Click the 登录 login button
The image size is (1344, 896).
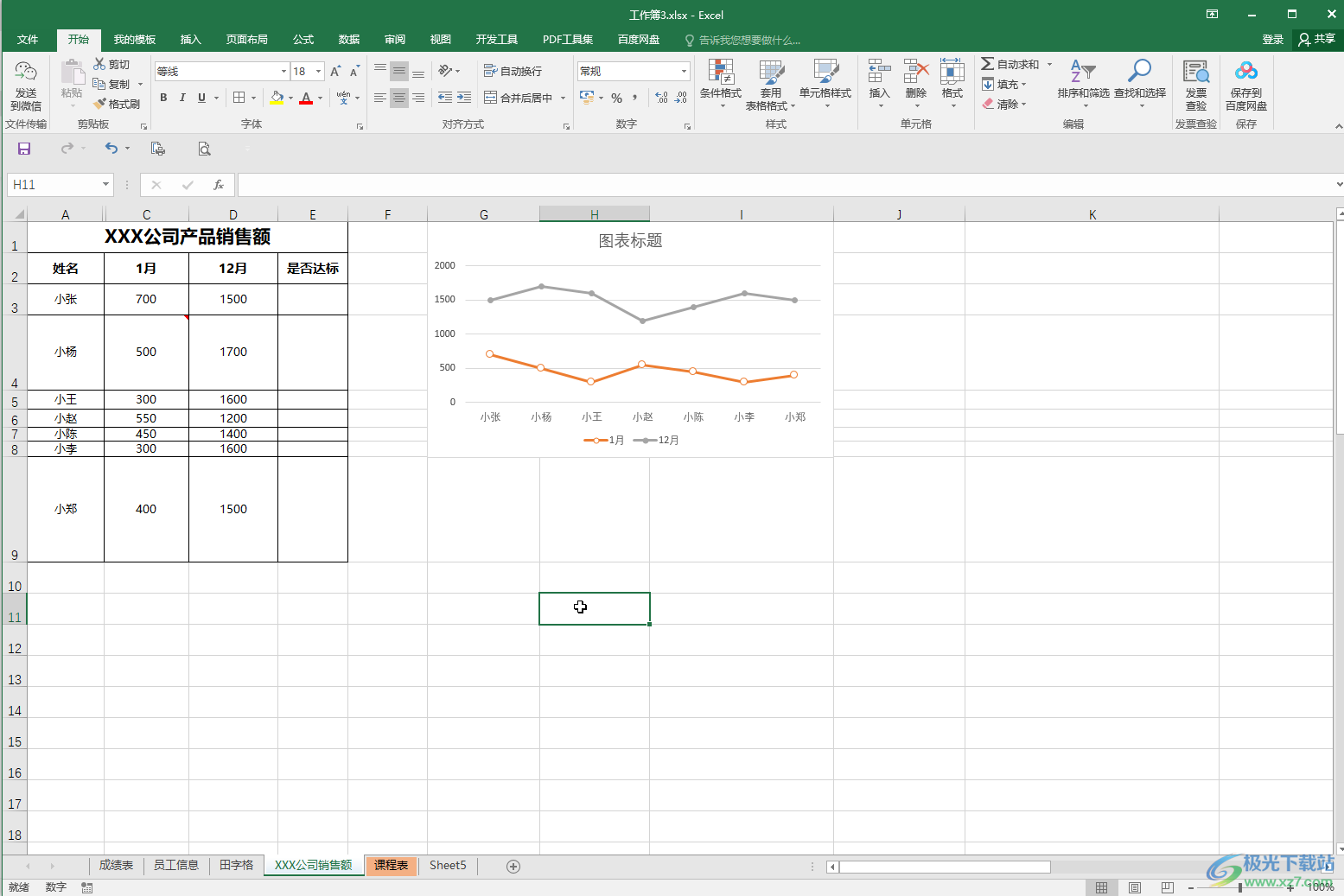point(1272,40)
